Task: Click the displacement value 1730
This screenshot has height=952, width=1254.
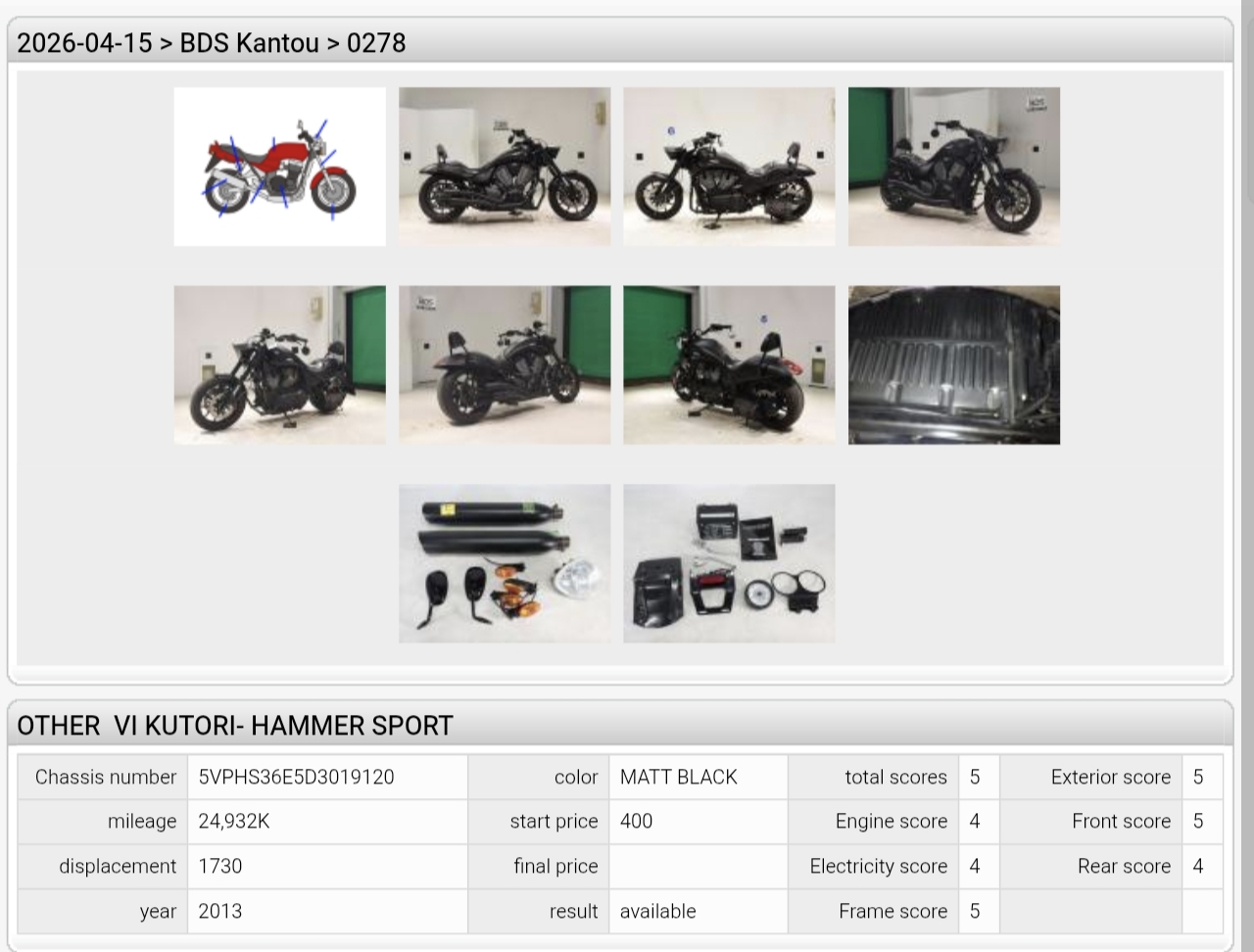Action: pos(220,866)
